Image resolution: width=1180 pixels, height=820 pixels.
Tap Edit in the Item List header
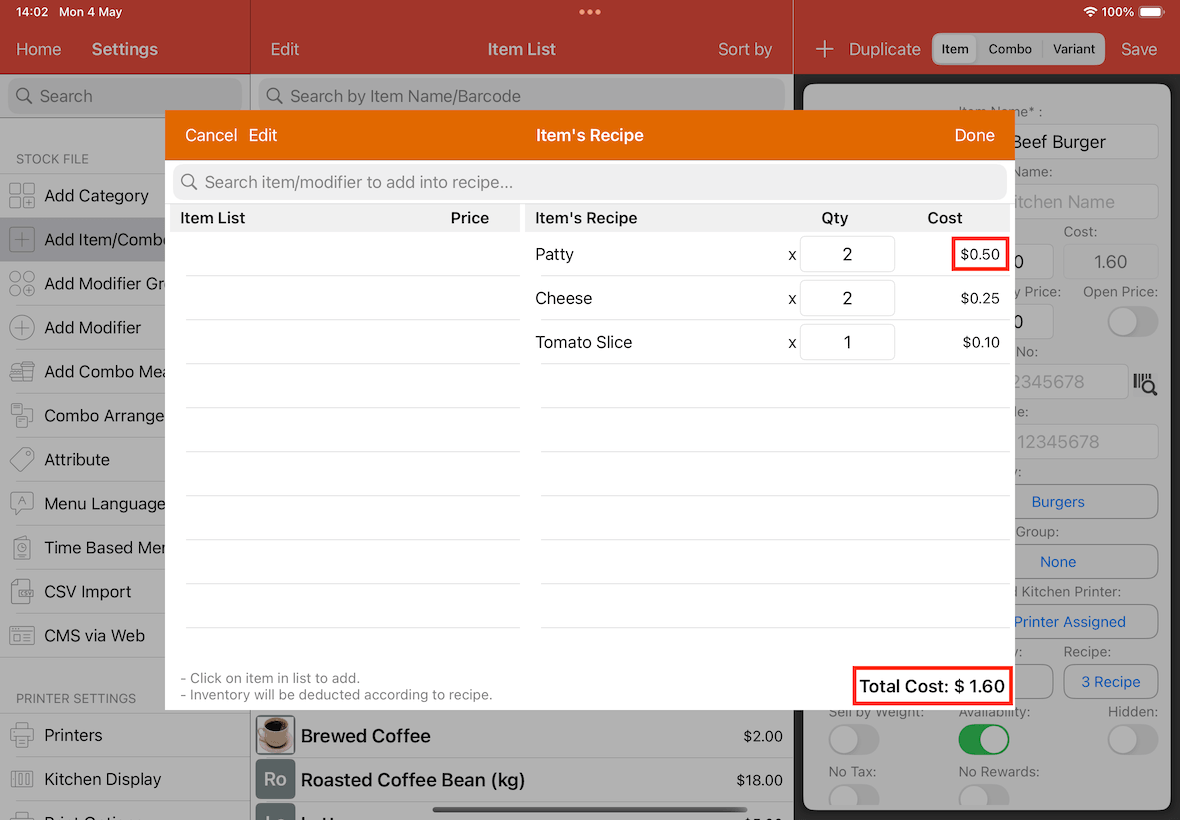284,49
